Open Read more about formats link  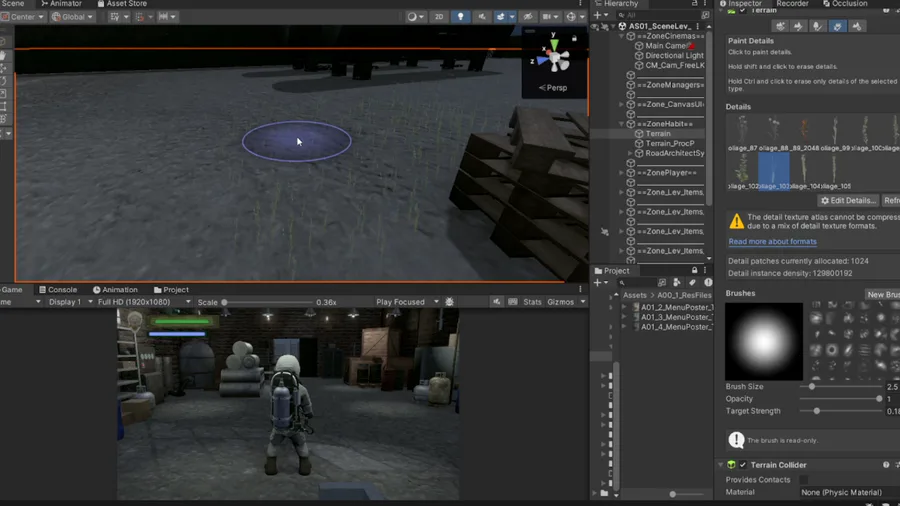[773, 242]
